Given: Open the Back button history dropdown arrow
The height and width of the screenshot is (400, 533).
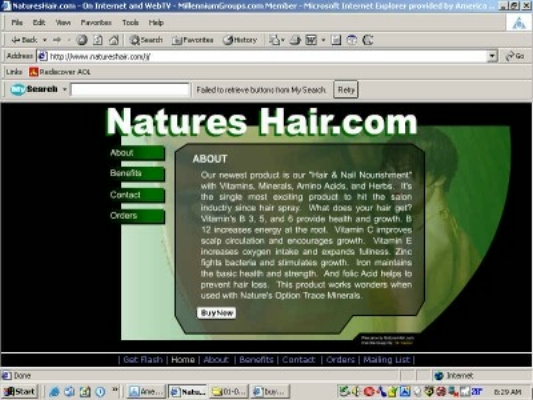Looking at the screenshot, I should [45, 40].
